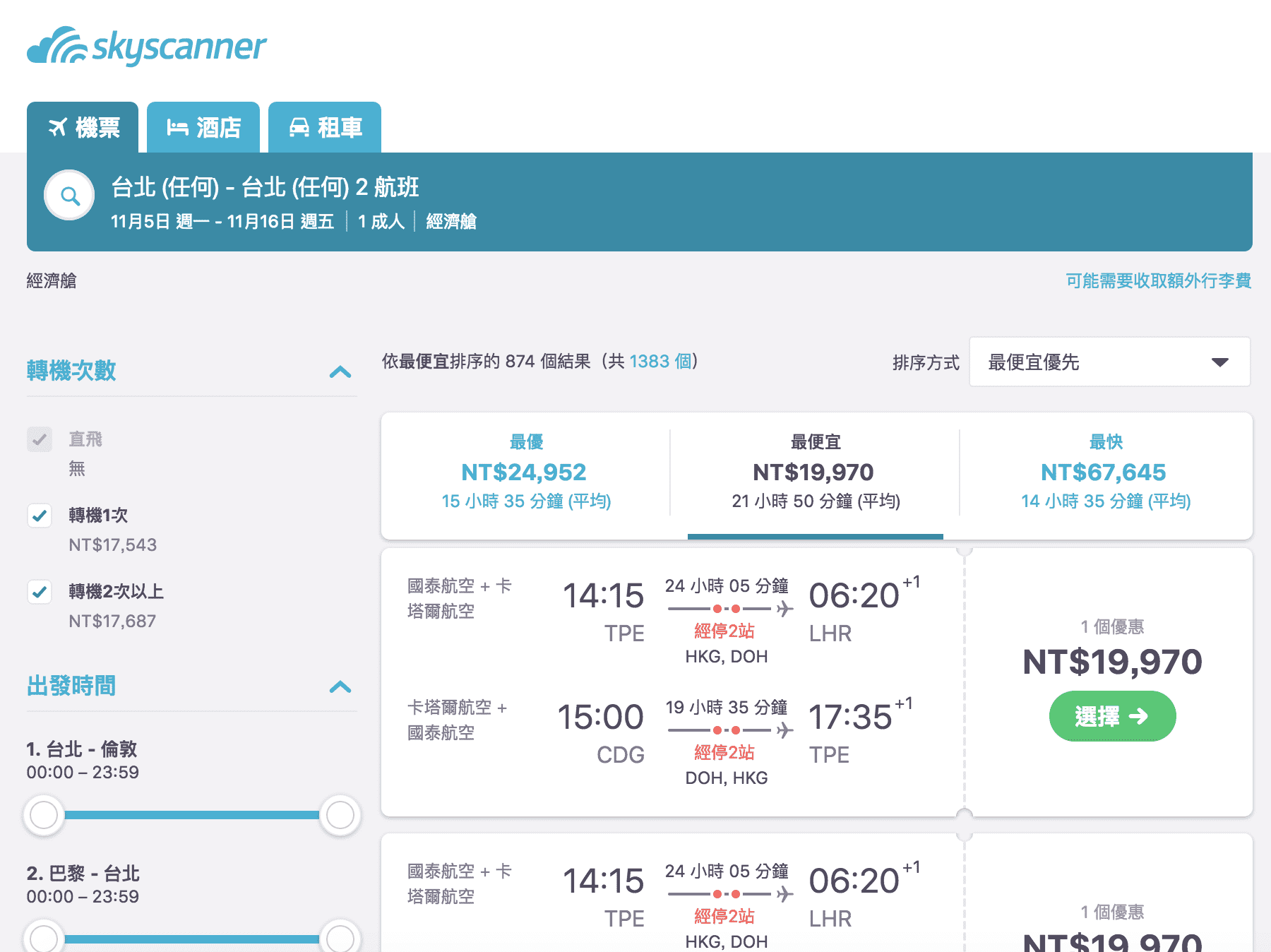This screenshot has height=952, width=1271.
Task: Click the 1383 個 total results link
Action: [x=660, y=362]
